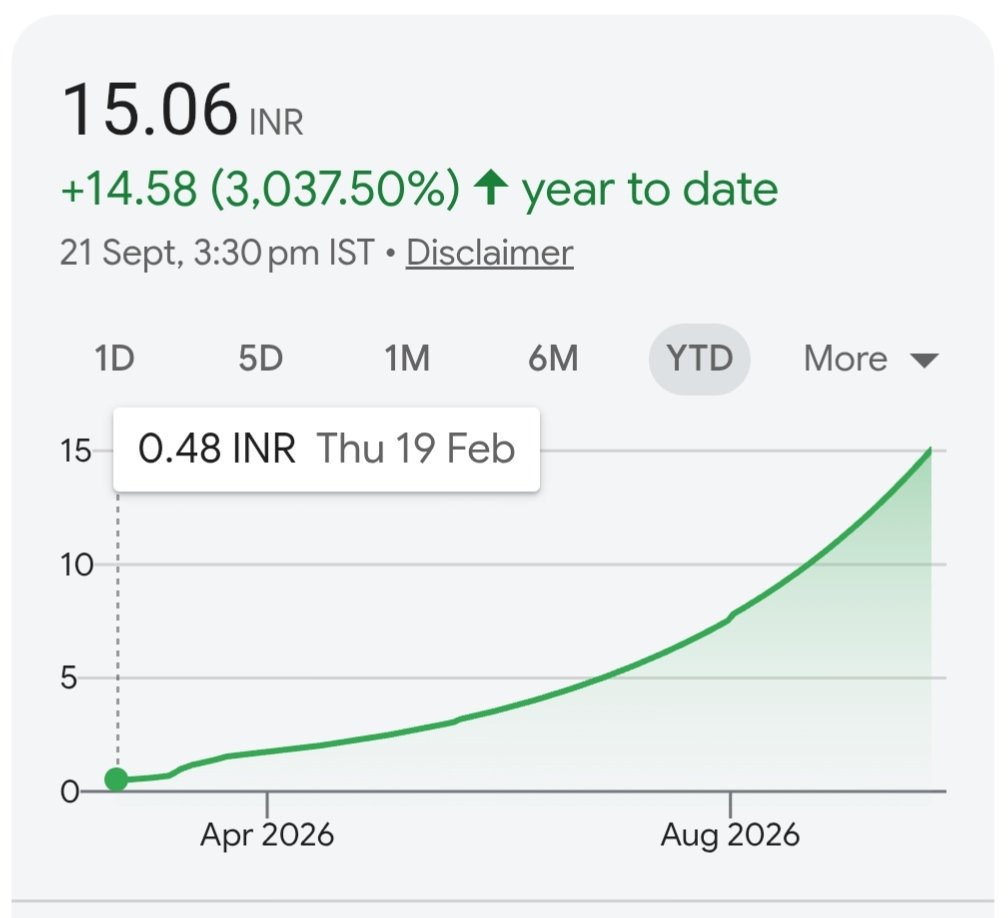This screenshot has width=1008, height=918.
Task: Click the green up arrow icon
Action: [x=490, y=187]
